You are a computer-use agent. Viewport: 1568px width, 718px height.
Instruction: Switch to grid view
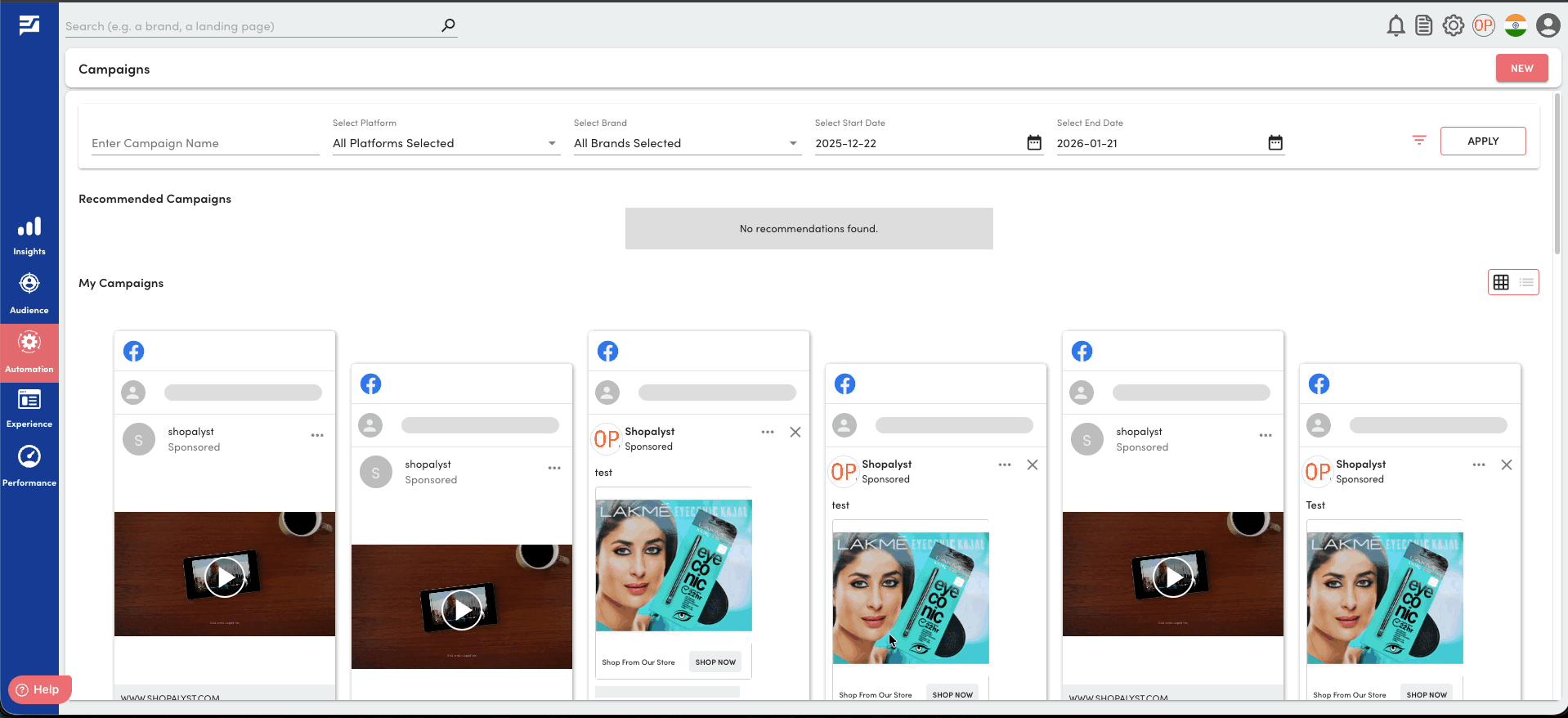point(1501,282)
